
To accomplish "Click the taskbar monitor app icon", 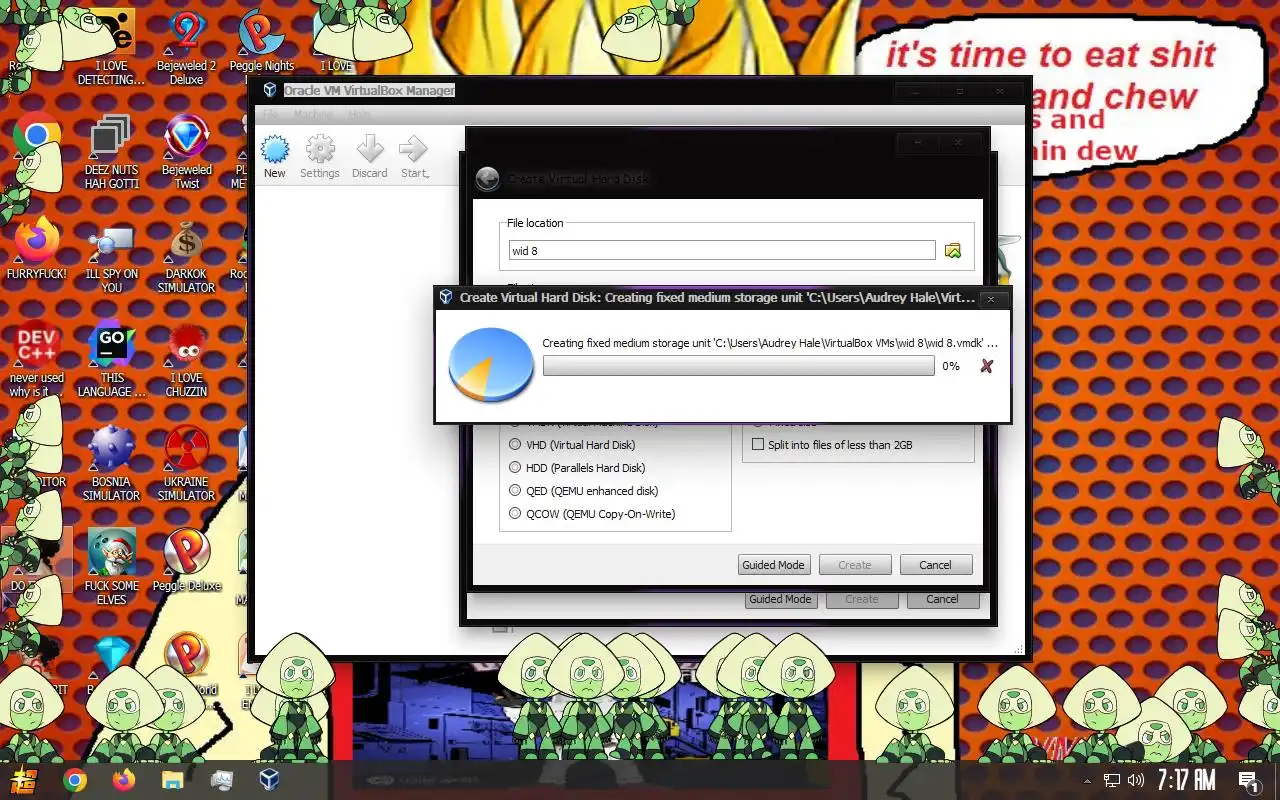I will 221,780.
